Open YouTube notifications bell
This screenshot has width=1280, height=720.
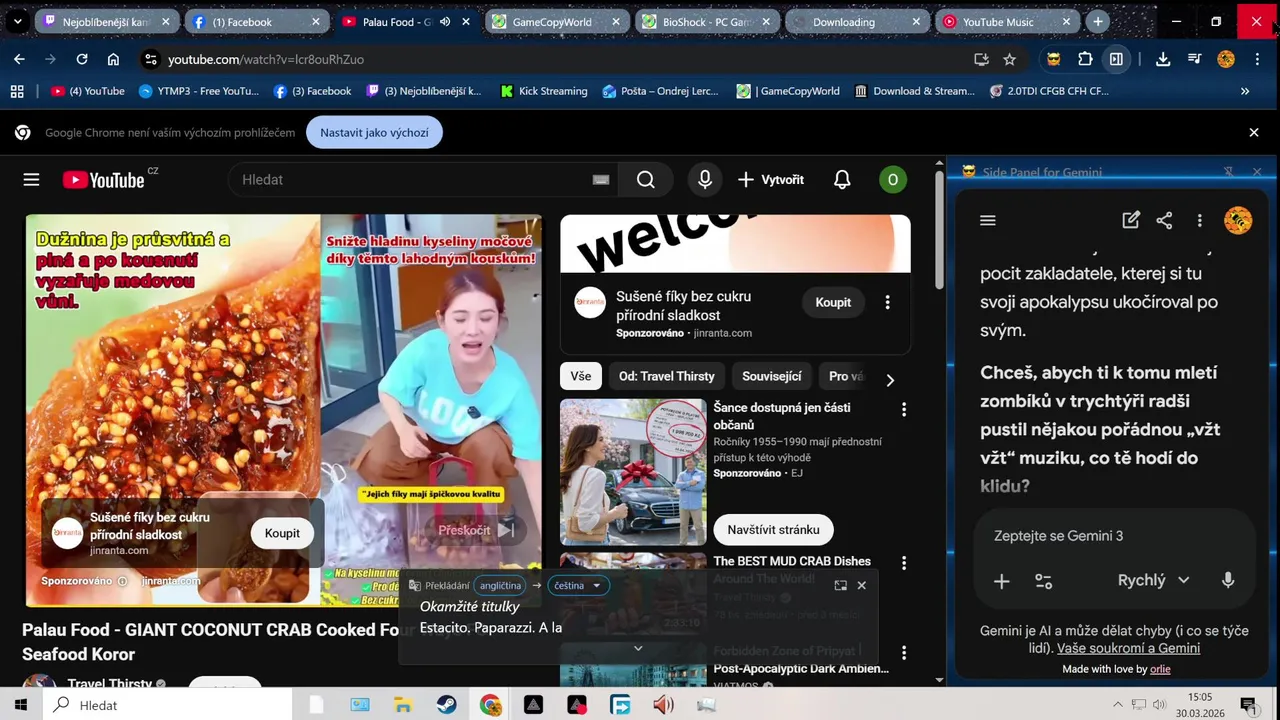coord(842,180)
